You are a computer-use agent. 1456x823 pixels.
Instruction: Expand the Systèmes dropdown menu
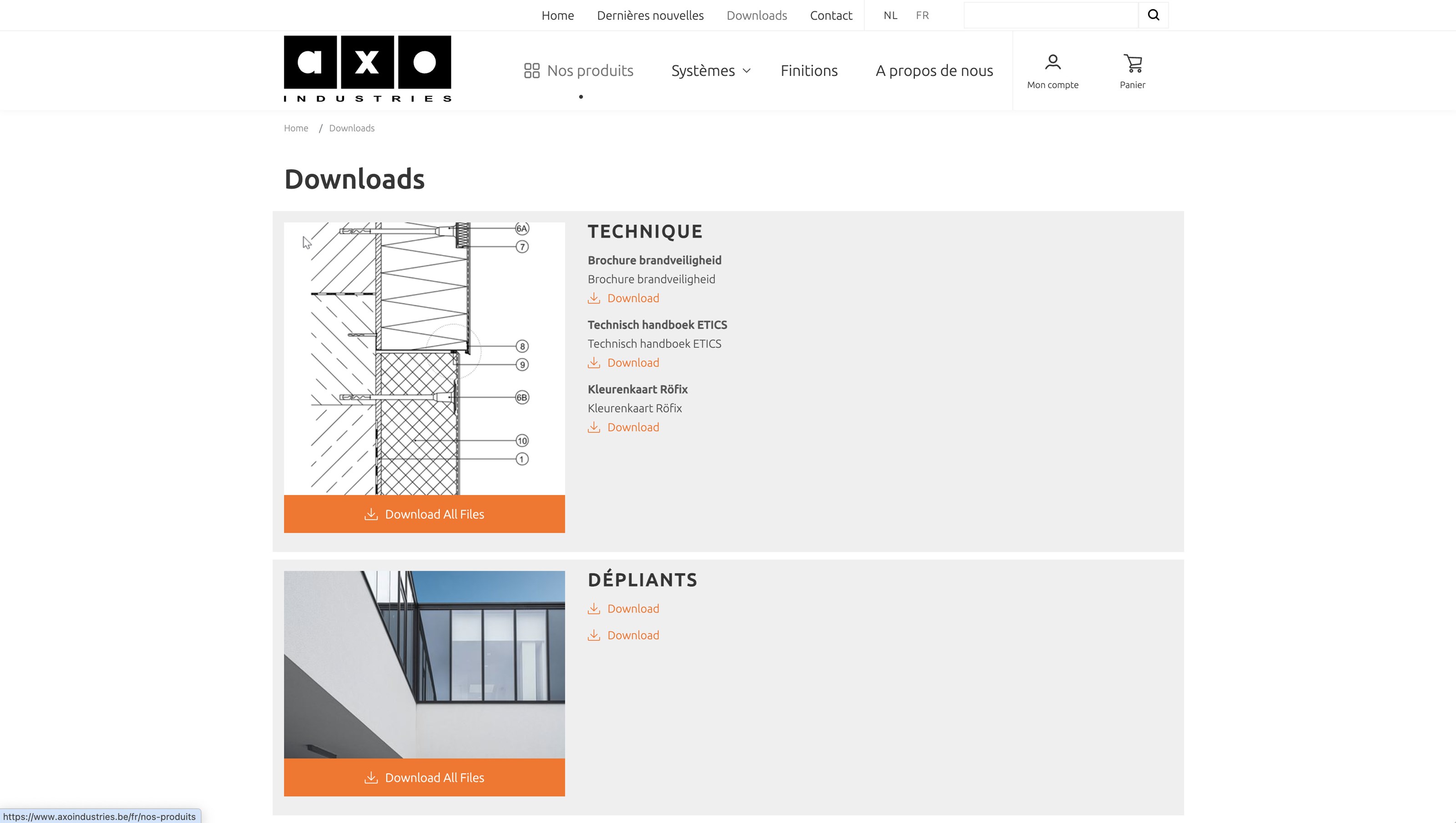click(710, 71)
